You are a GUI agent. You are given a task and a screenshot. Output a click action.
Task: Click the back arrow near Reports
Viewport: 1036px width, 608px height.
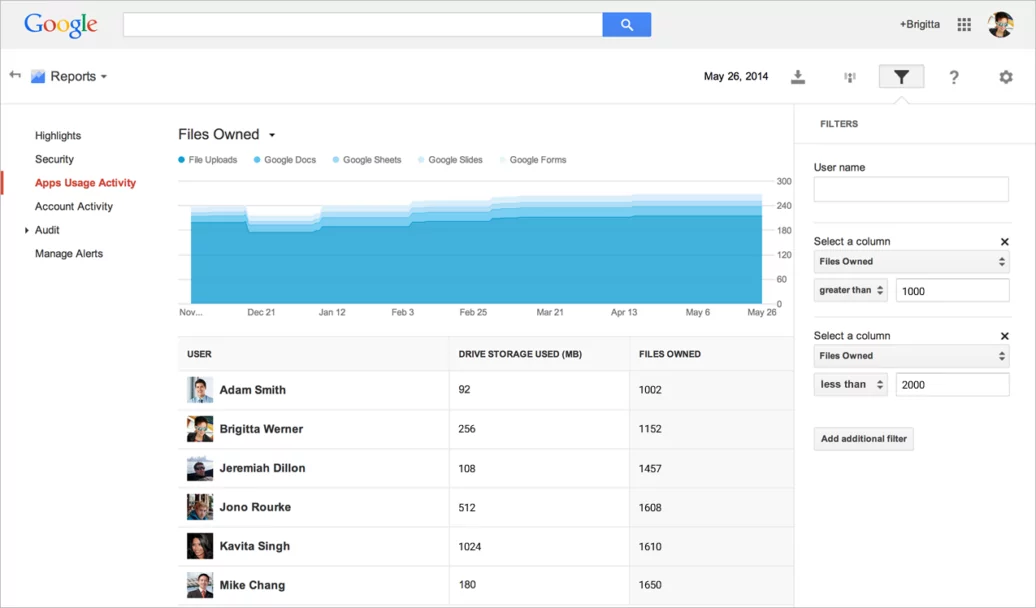(x=15, y=75)
